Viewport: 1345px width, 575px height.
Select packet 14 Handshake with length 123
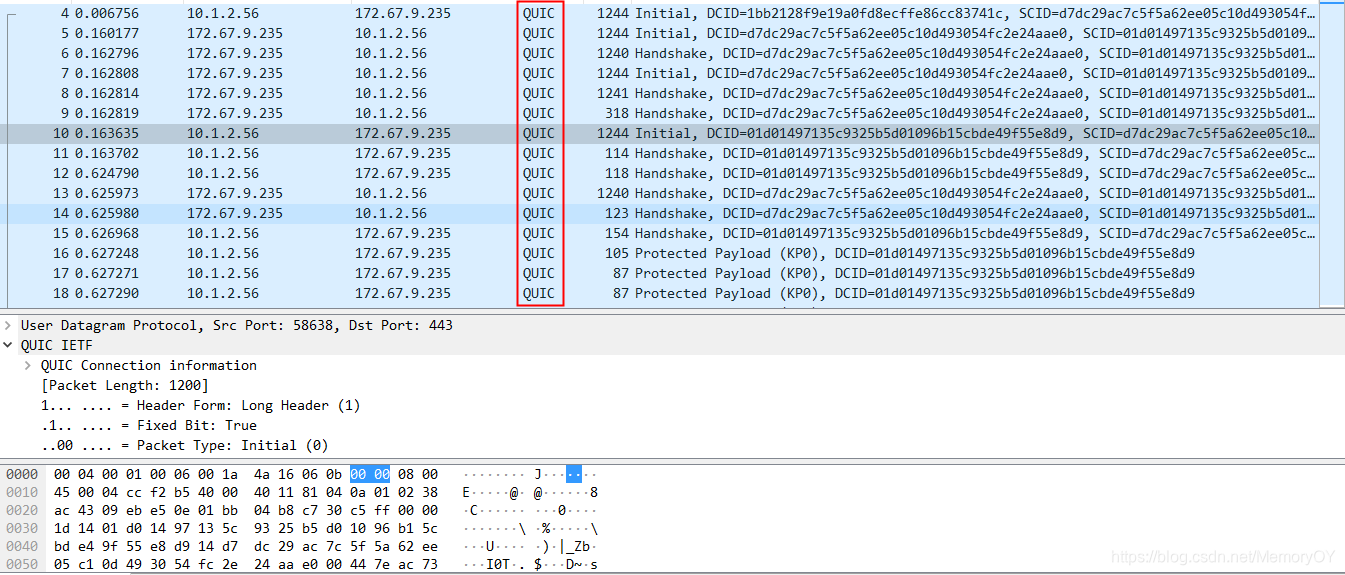tap(660, 213)
